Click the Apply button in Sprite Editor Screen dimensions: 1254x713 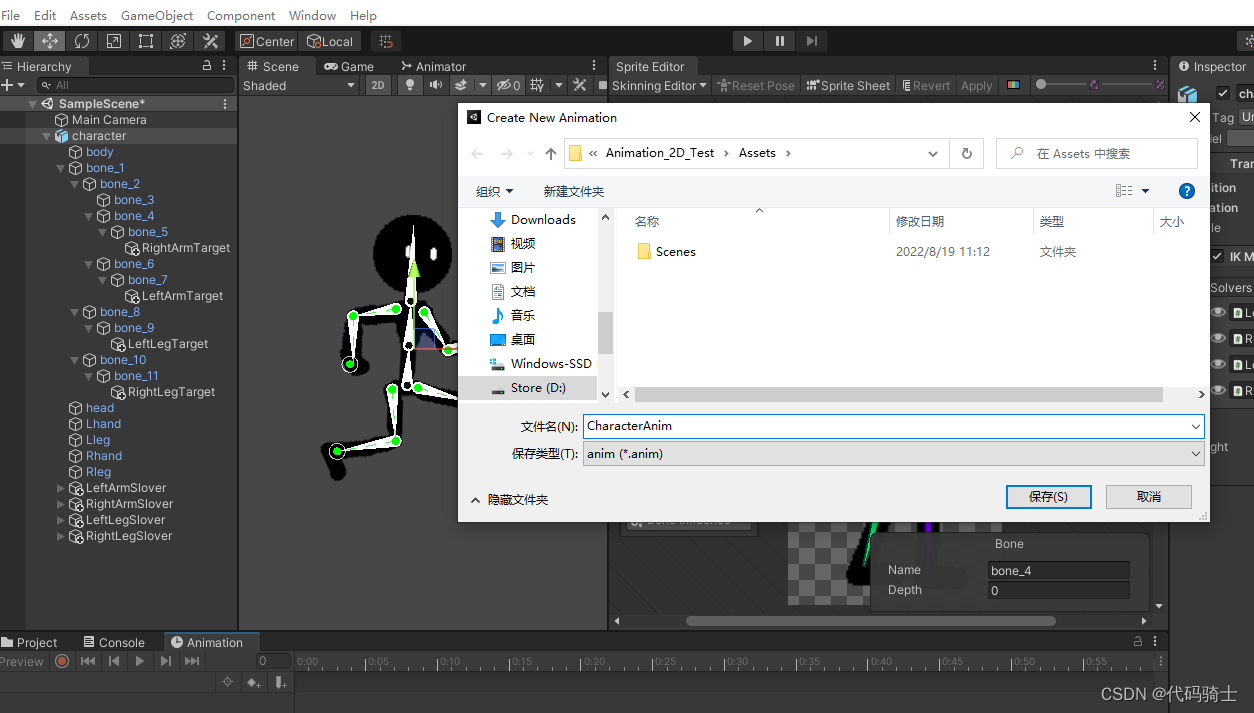click(x=976, y=85)
